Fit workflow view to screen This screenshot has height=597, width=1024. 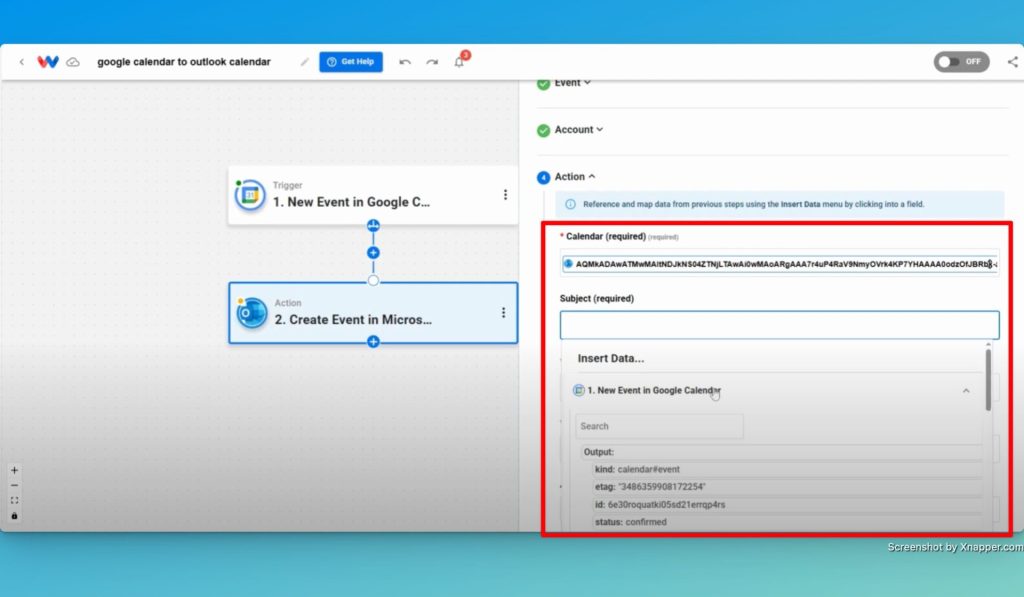14,500
